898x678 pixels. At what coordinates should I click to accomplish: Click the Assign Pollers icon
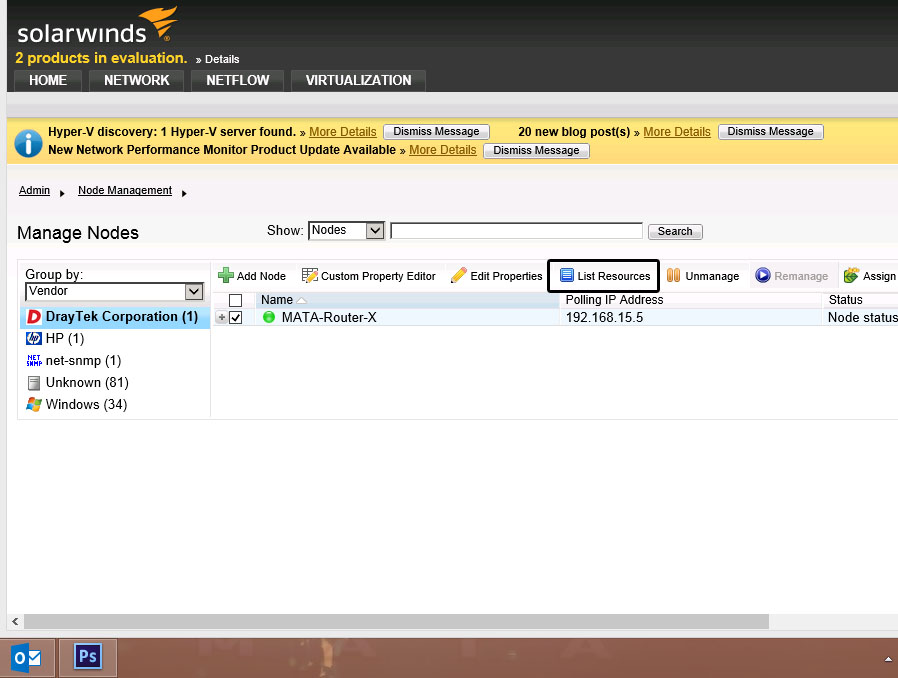(852, 275)
